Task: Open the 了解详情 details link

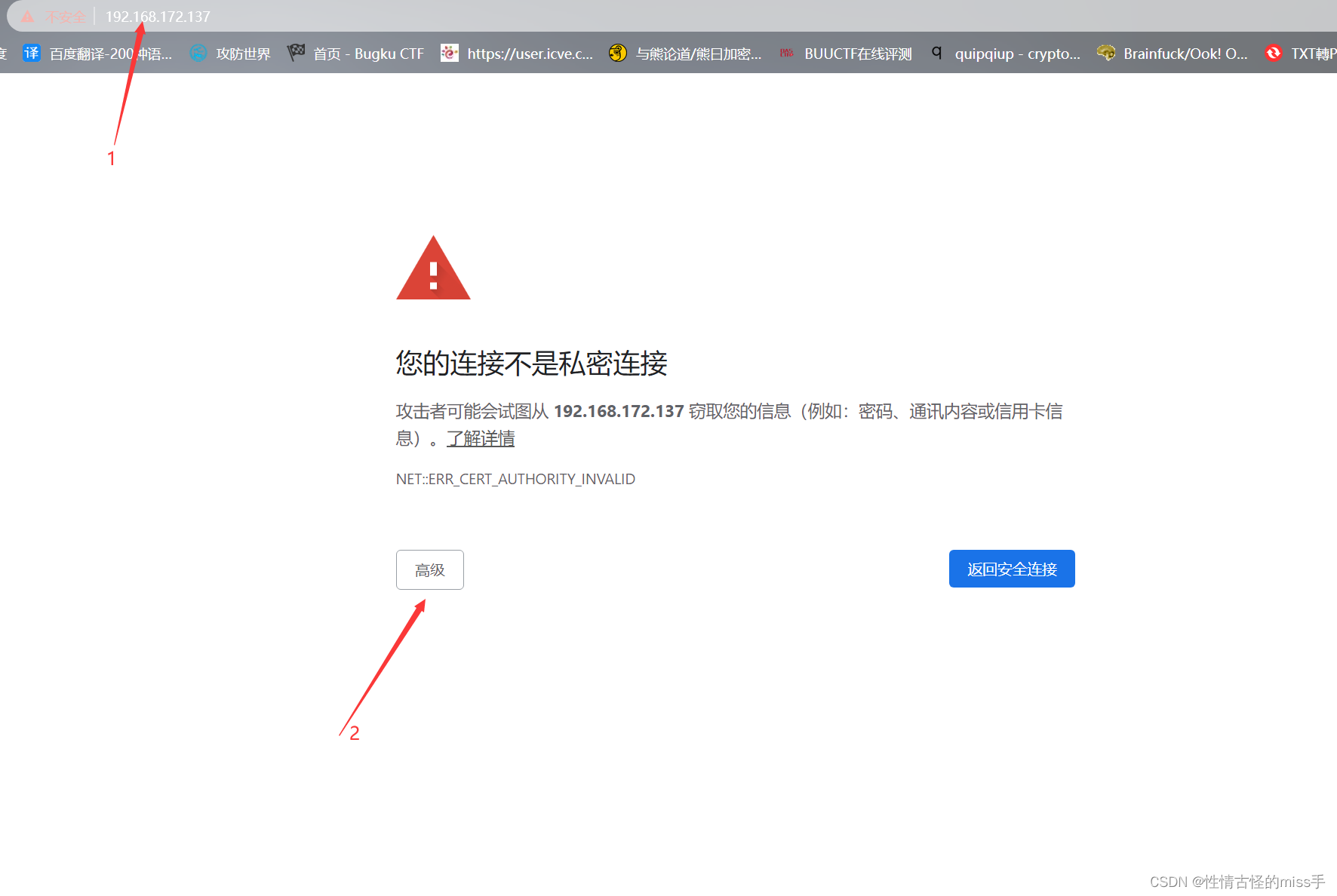Action: coord(480,438)
